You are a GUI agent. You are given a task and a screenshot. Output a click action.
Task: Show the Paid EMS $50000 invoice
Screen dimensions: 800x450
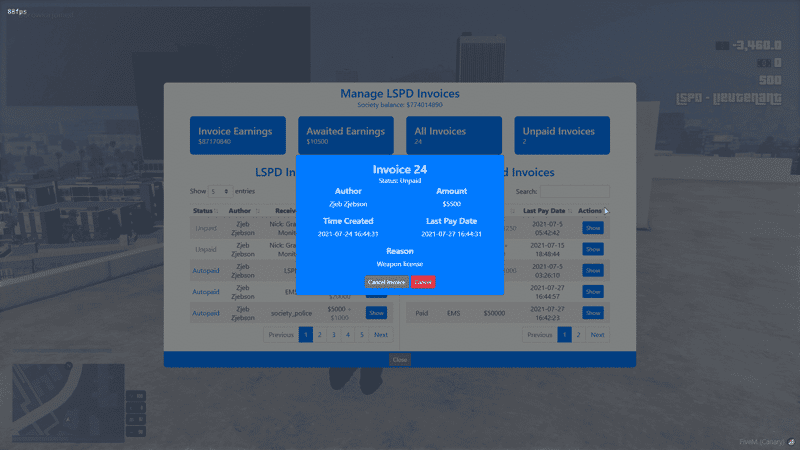(593, 313)
